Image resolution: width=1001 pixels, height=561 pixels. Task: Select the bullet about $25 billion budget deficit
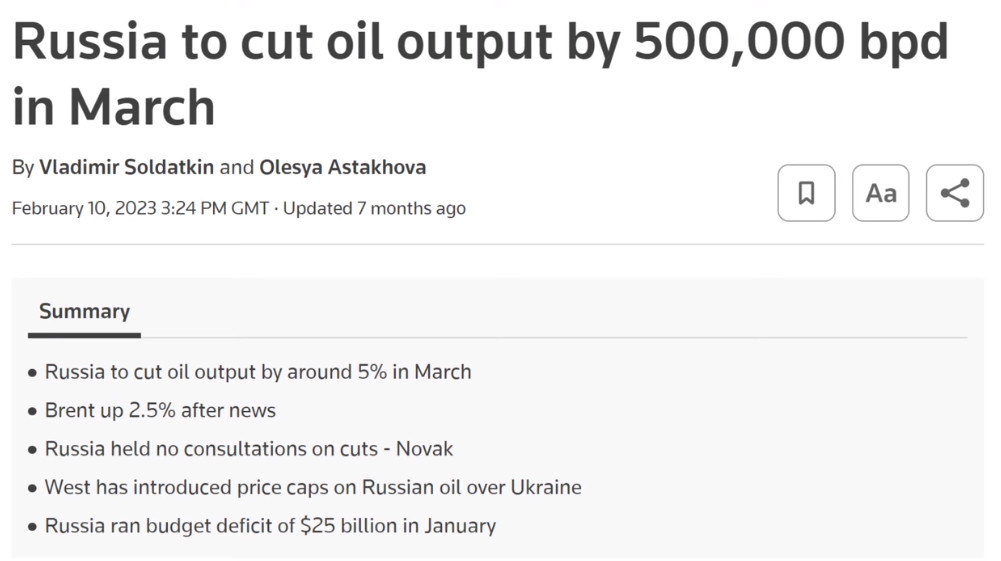(x=270, y=526)
